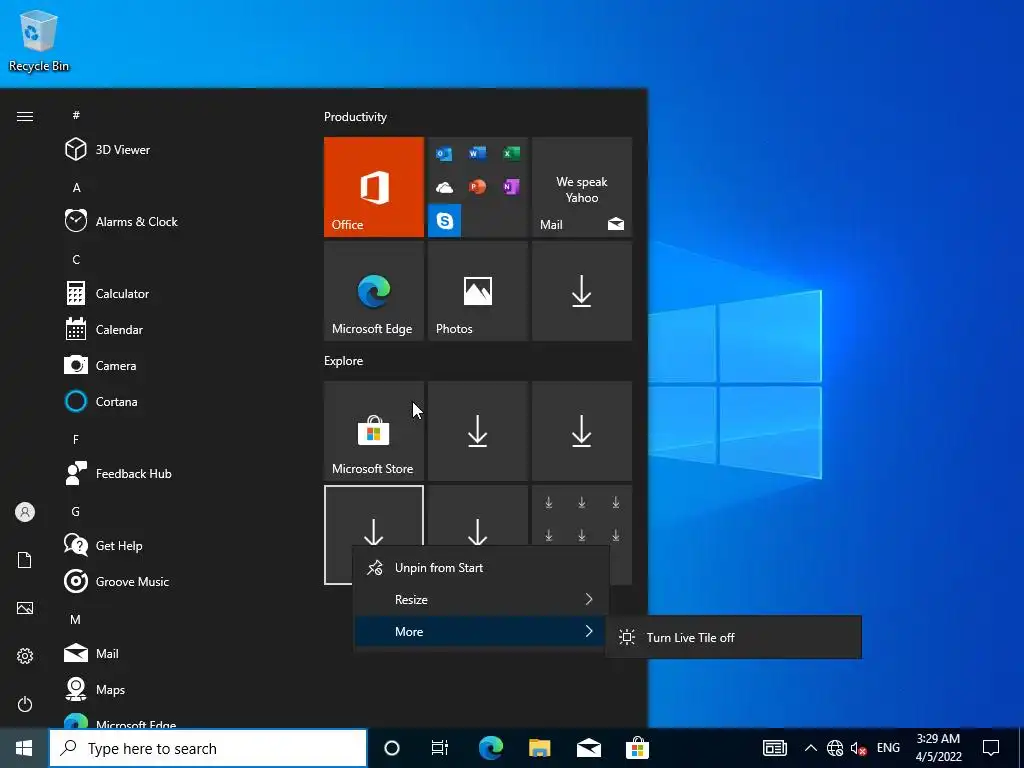Open Mail from the taskbar

[x=588, y=748]
